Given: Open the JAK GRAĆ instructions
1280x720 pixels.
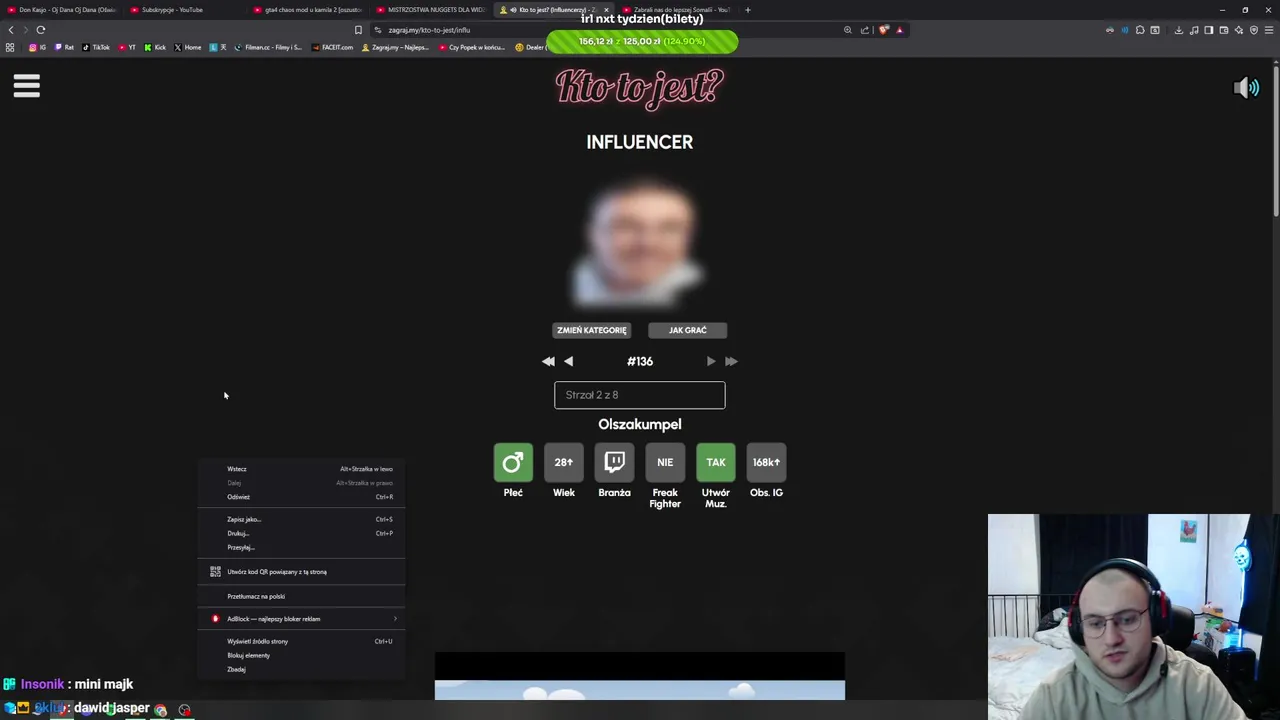Looking at the screenshot, I should pos(688,330).
